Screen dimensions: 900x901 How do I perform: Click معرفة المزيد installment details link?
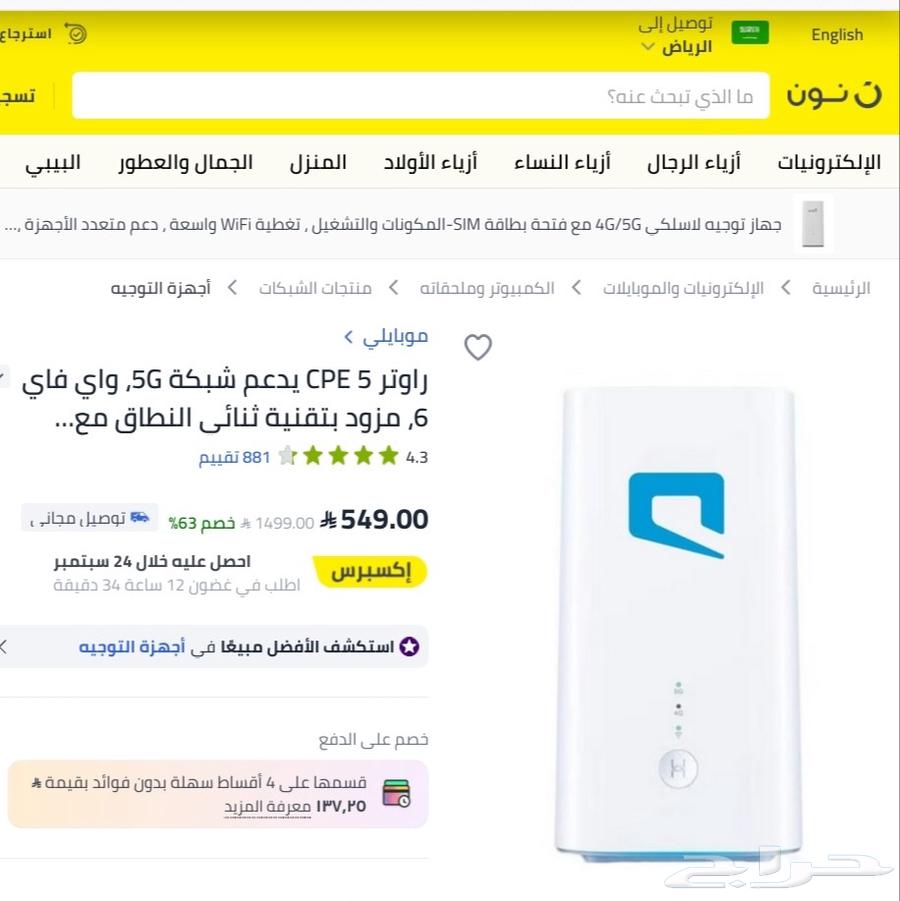click(x=267, y=807)
